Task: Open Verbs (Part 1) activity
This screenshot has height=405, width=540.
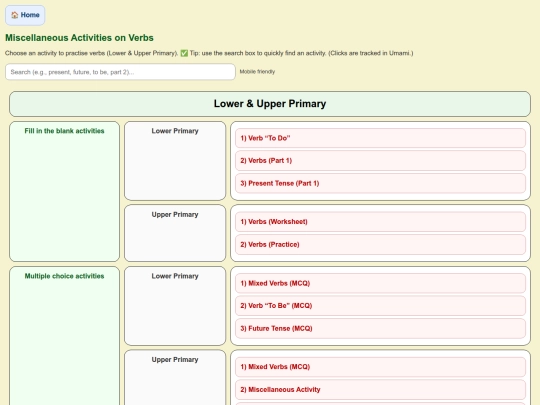Action: point(380,161)
